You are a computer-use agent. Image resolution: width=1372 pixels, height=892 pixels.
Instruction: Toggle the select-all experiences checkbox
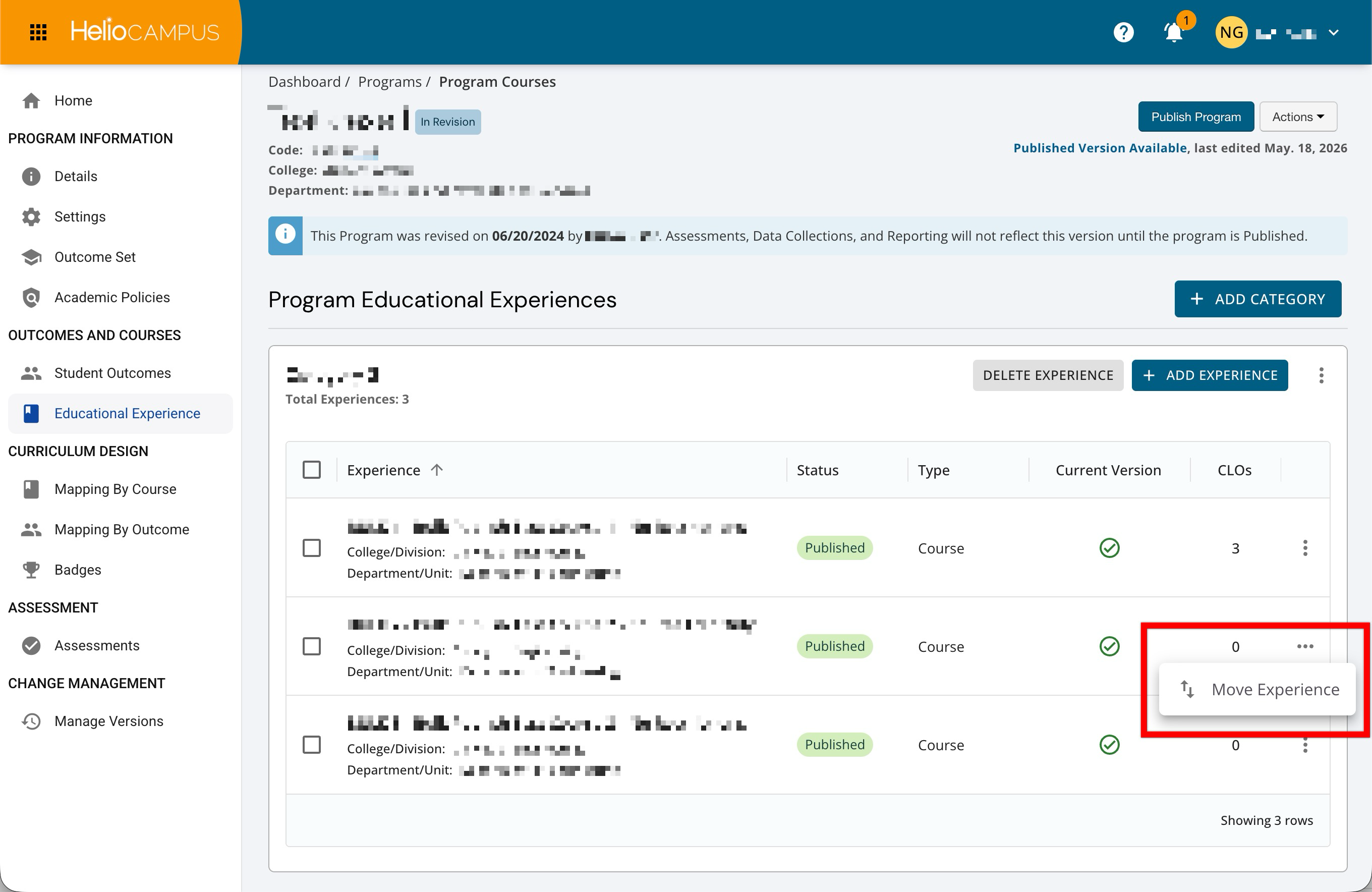[x=312, y=470]
